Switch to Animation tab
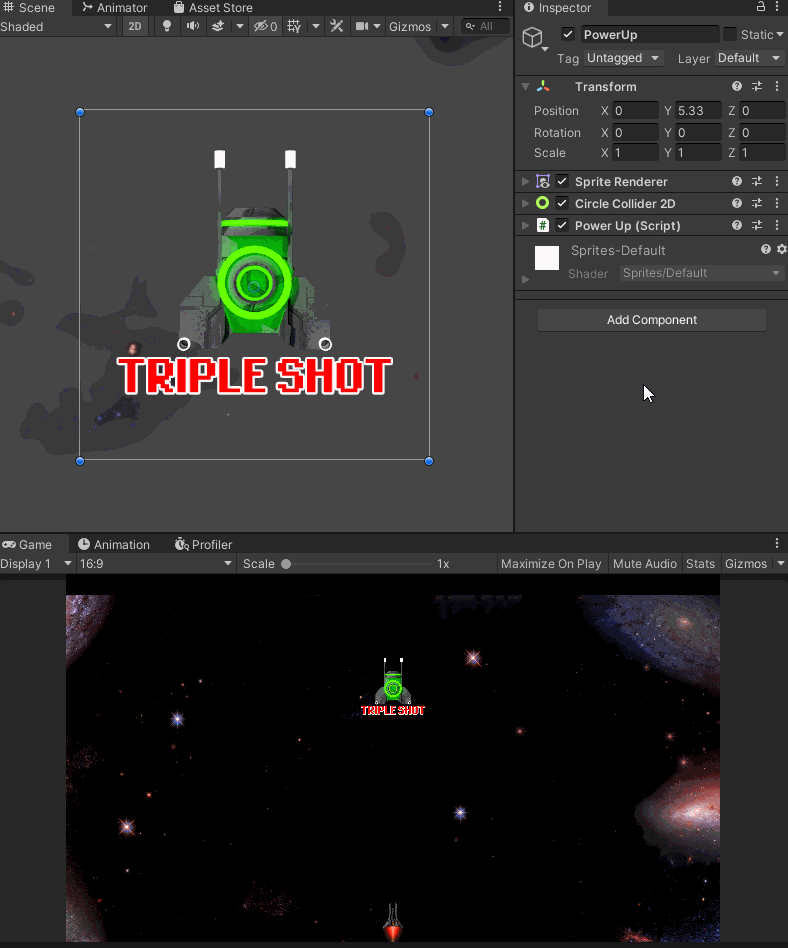This screenshot has height=948, width=788. point(114,544)
